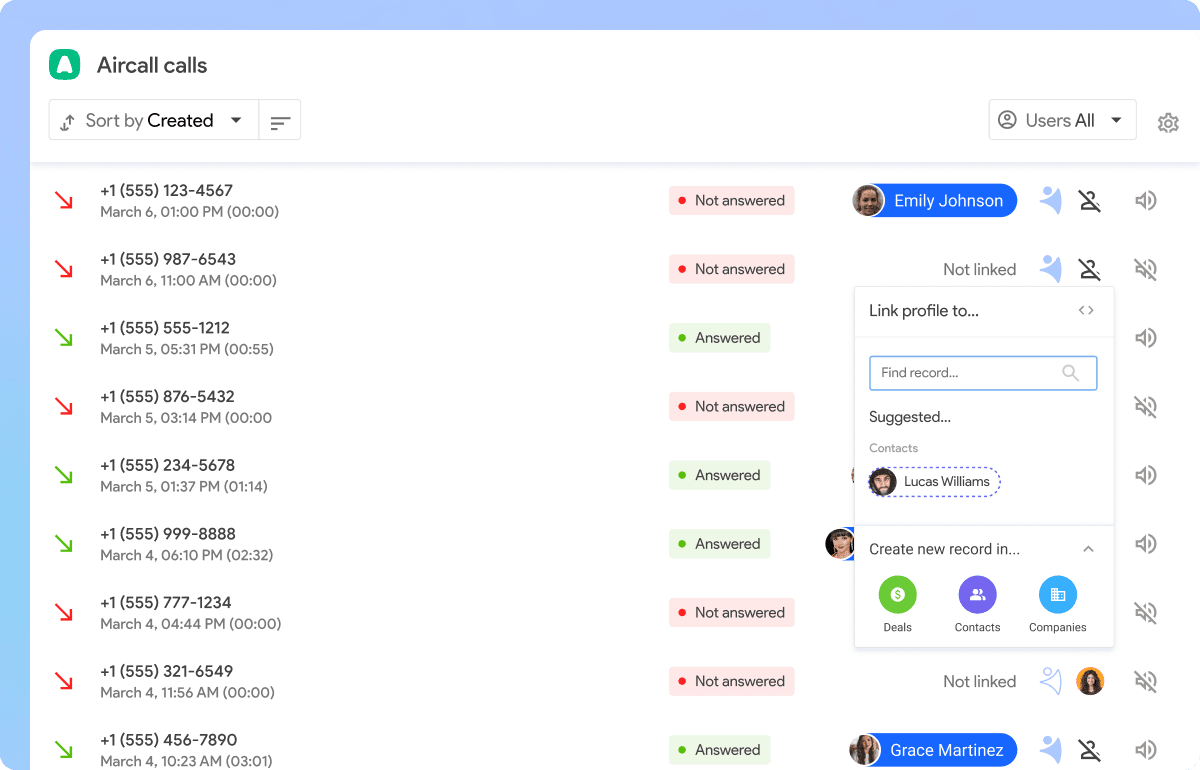This screenshot has width=1200, height=770.
Task: Click the code brackets icon in link panel
Action: point(1086,311)
